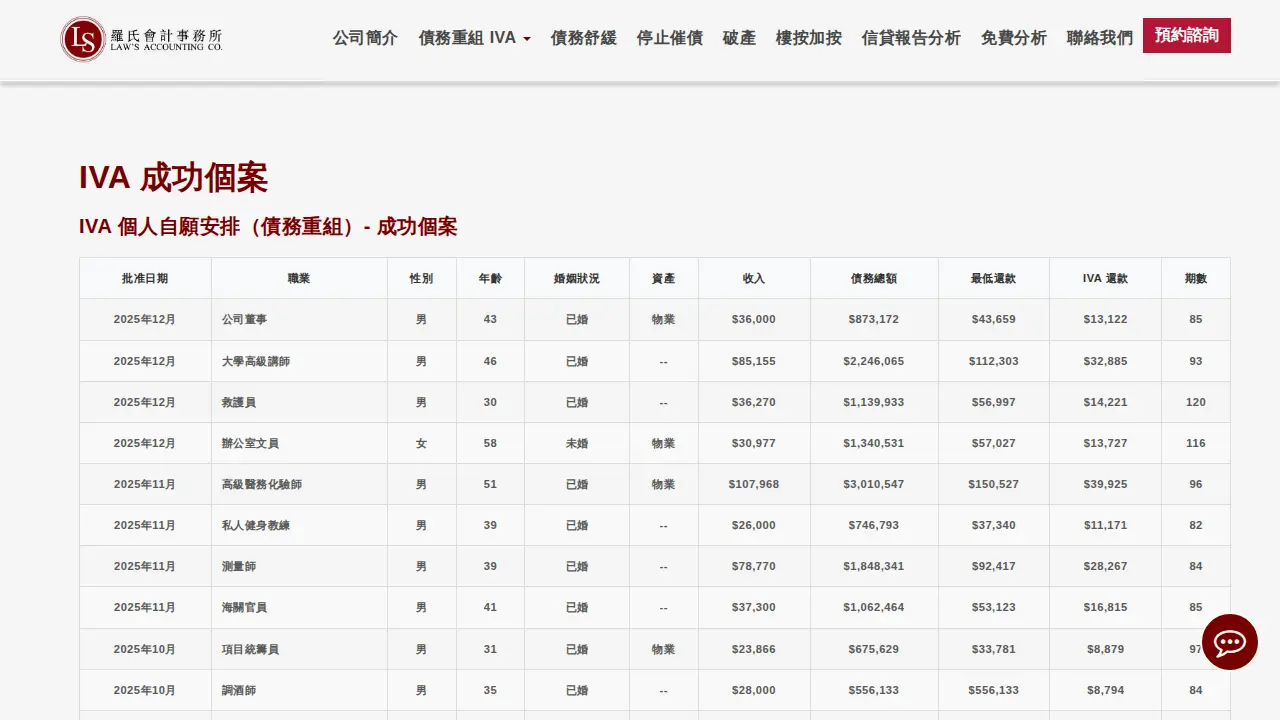This screenshot has height=720, width=1280.
Task: Click the 批准日期 column header
Action: (145, 279)
